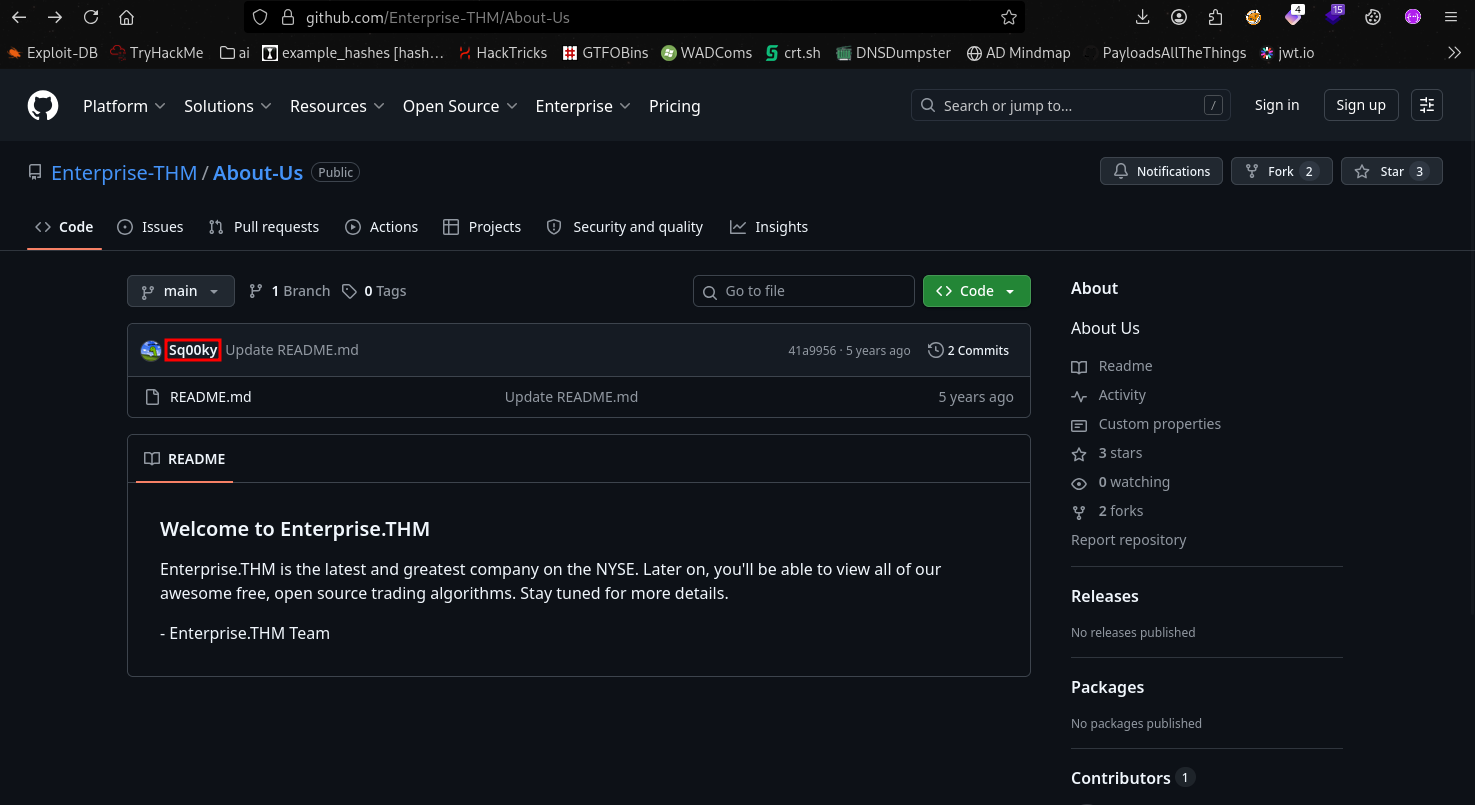Click the Sign up button

(1361, 105)
